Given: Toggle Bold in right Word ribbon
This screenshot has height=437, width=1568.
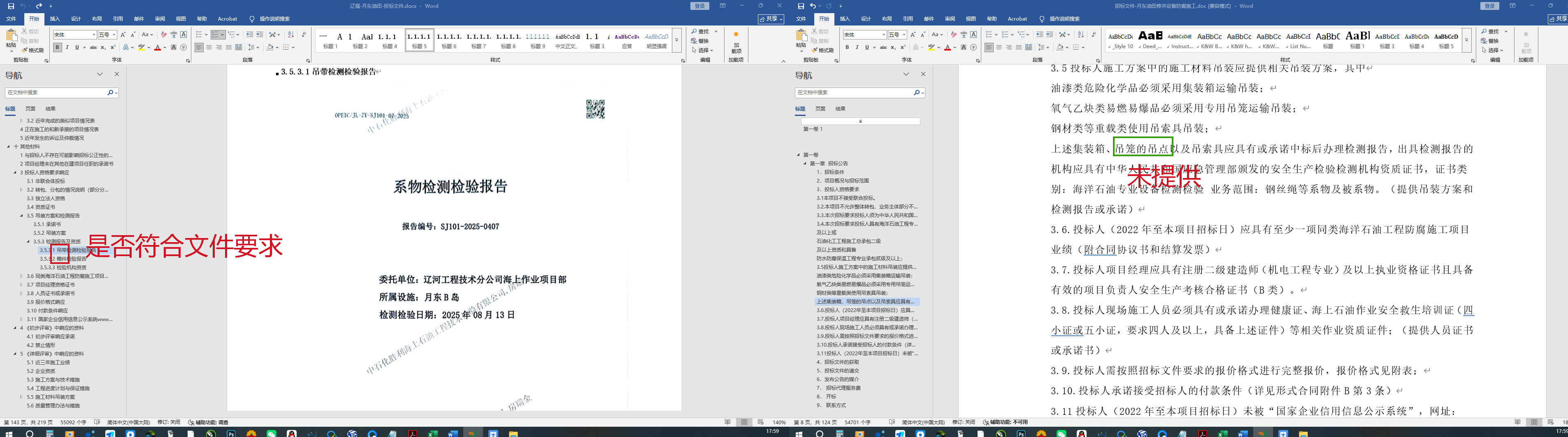Looking at the screenshot, I should point(847,47).
